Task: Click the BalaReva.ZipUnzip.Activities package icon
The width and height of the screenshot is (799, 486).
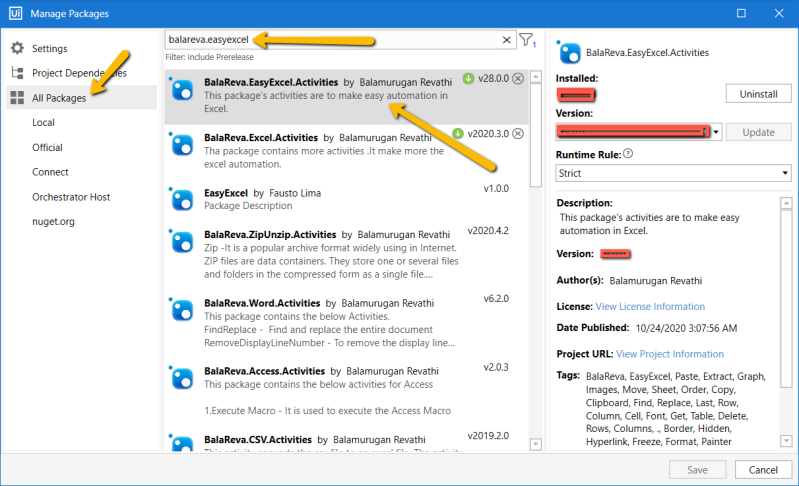Action: click(182, 241)
